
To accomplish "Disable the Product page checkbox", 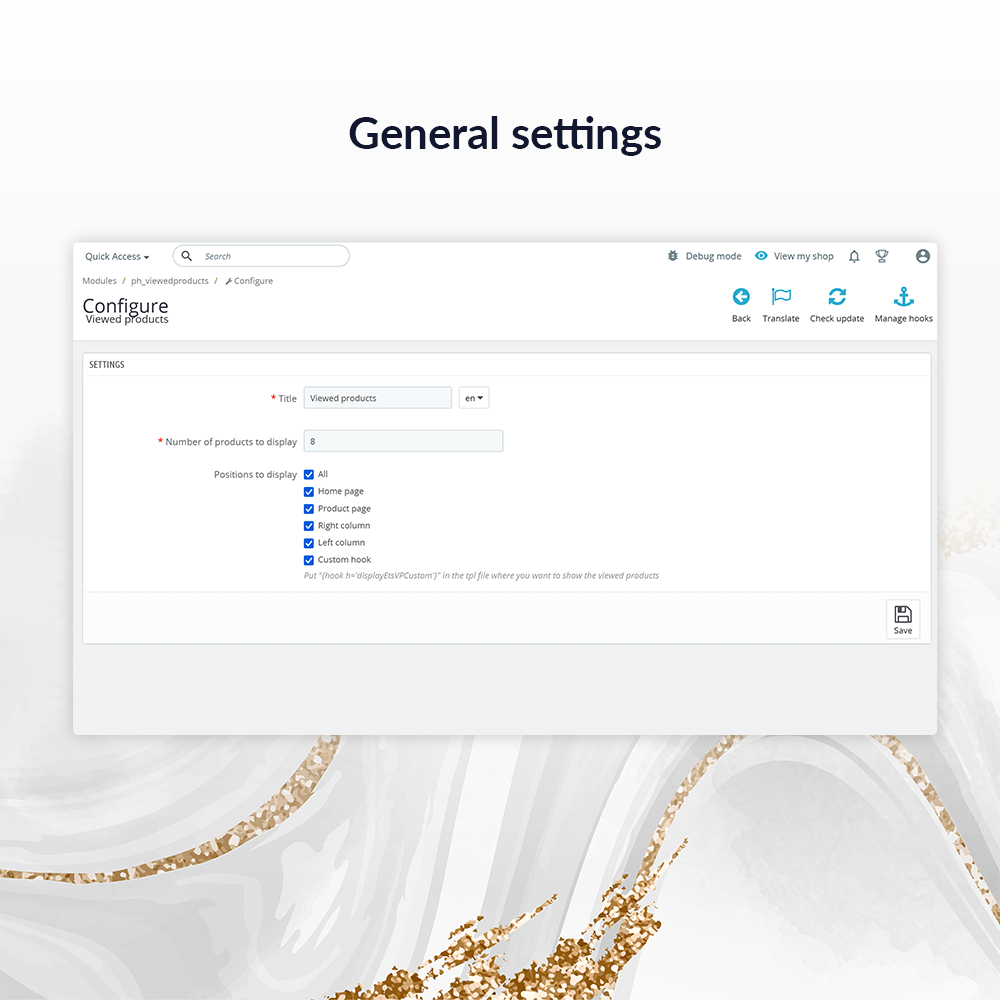I will point(309,509).
